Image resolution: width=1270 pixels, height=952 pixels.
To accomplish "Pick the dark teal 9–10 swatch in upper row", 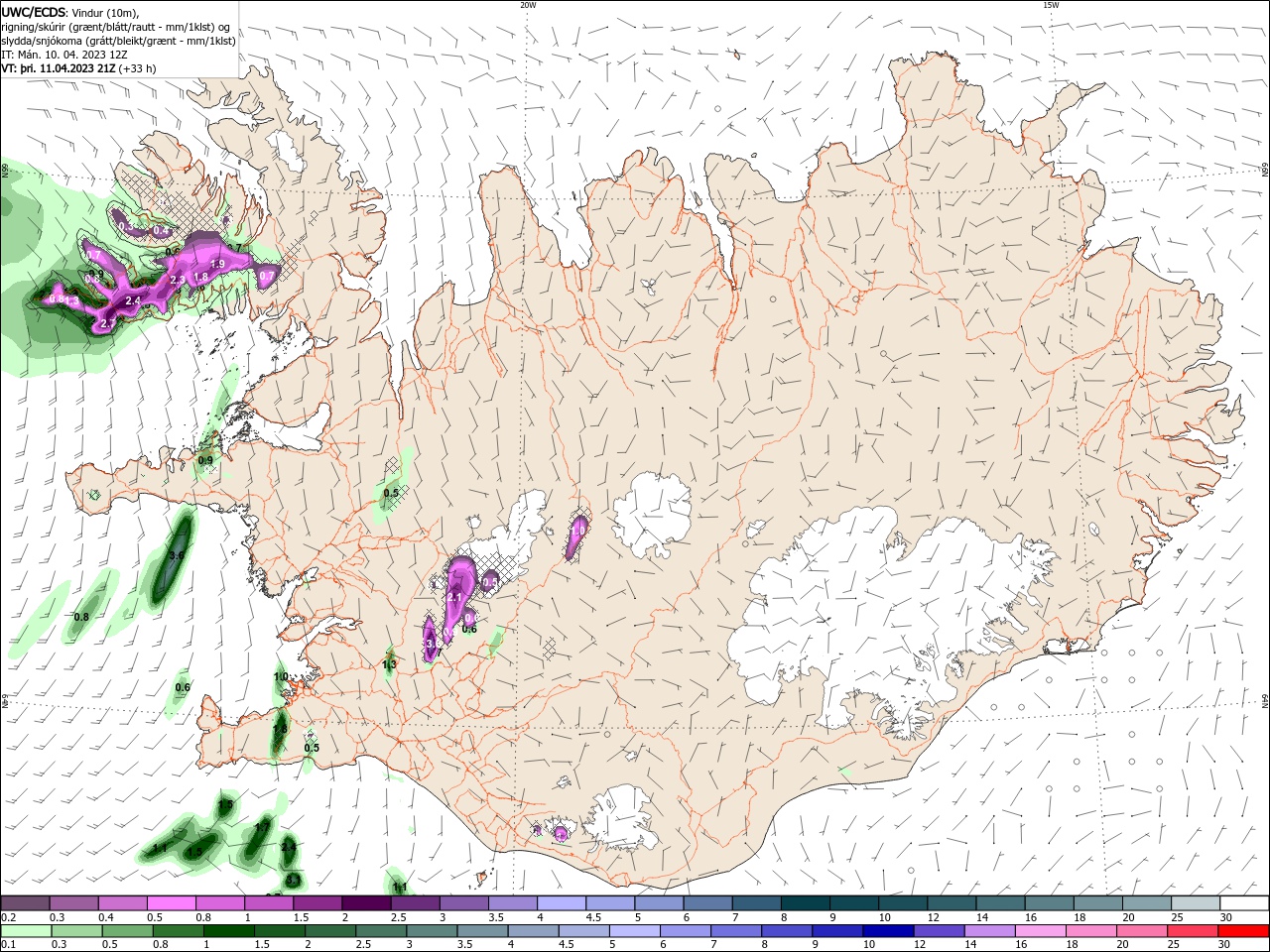I will point(853,903).
